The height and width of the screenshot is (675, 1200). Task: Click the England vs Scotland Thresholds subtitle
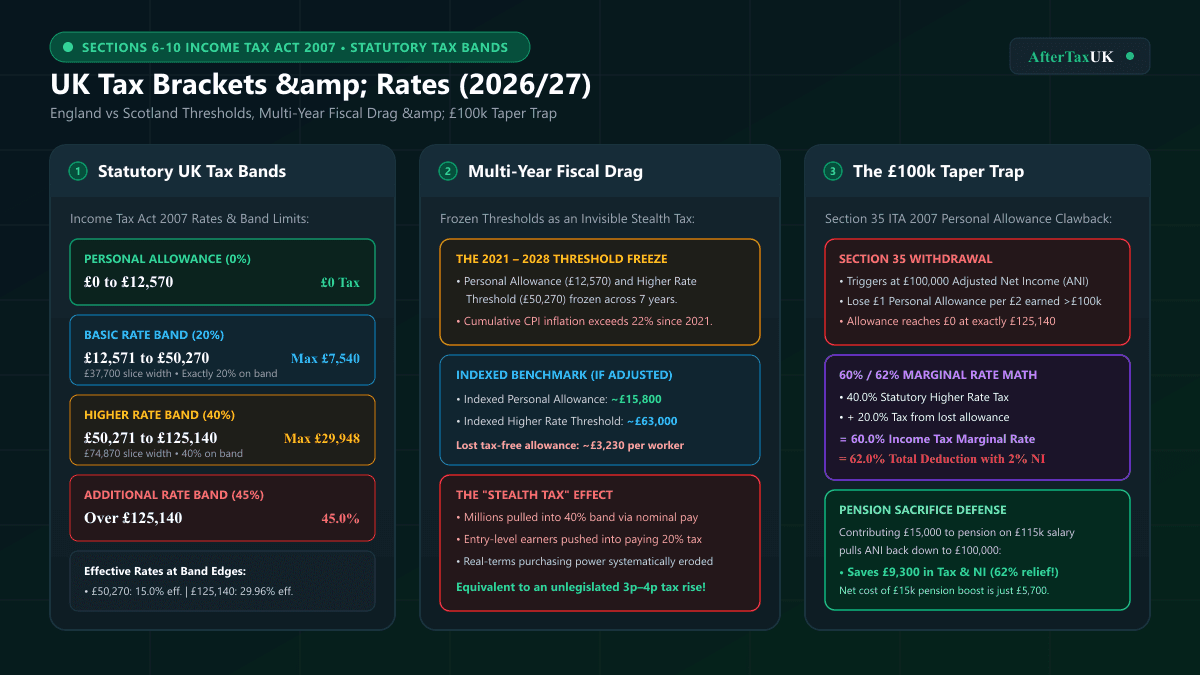pyautogui.click(x=303, y=113)
